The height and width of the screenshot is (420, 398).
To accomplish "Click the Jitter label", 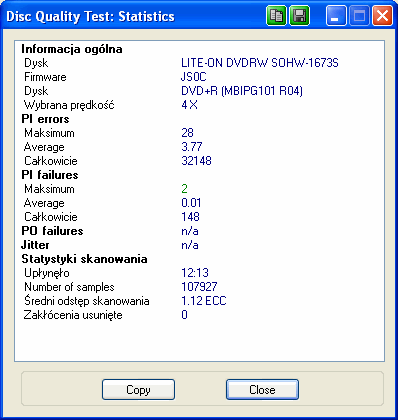I will (x=35, y=245).
